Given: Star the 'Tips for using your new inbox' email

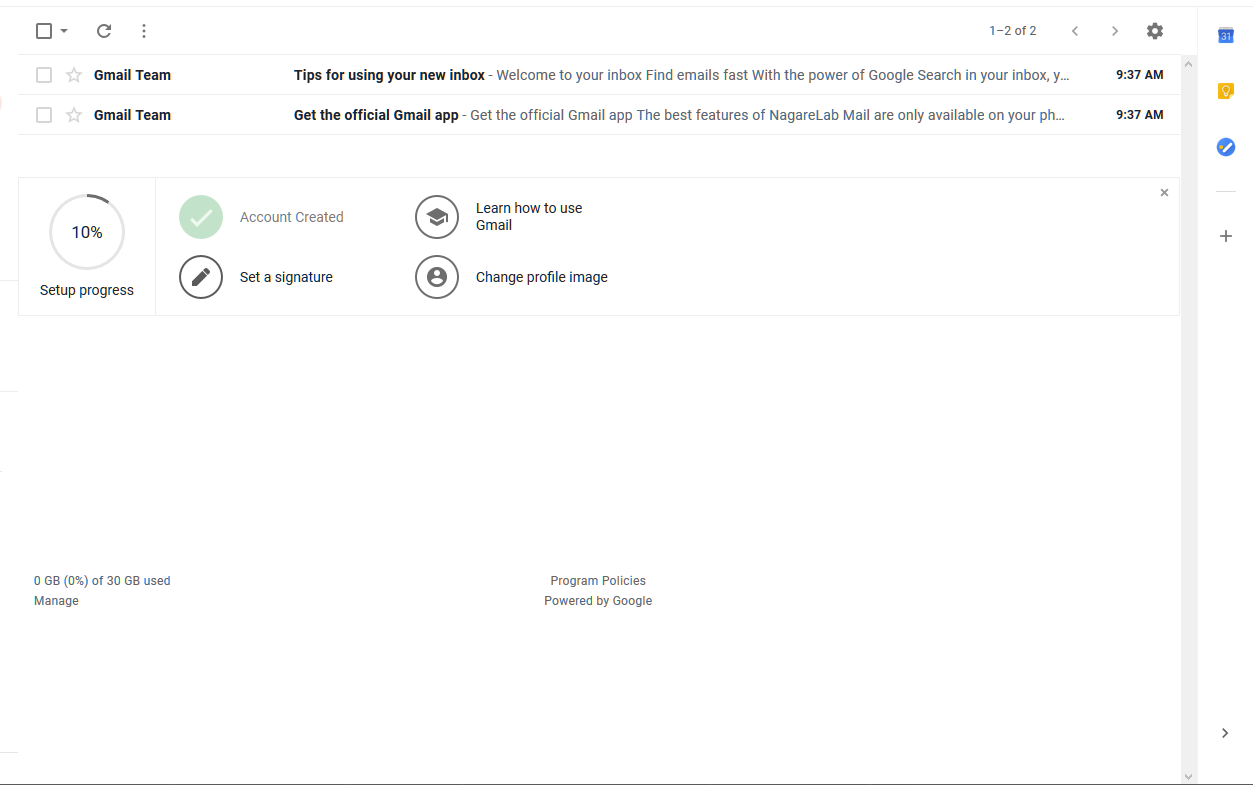Looking at the screenshot, I should [74, 75].
